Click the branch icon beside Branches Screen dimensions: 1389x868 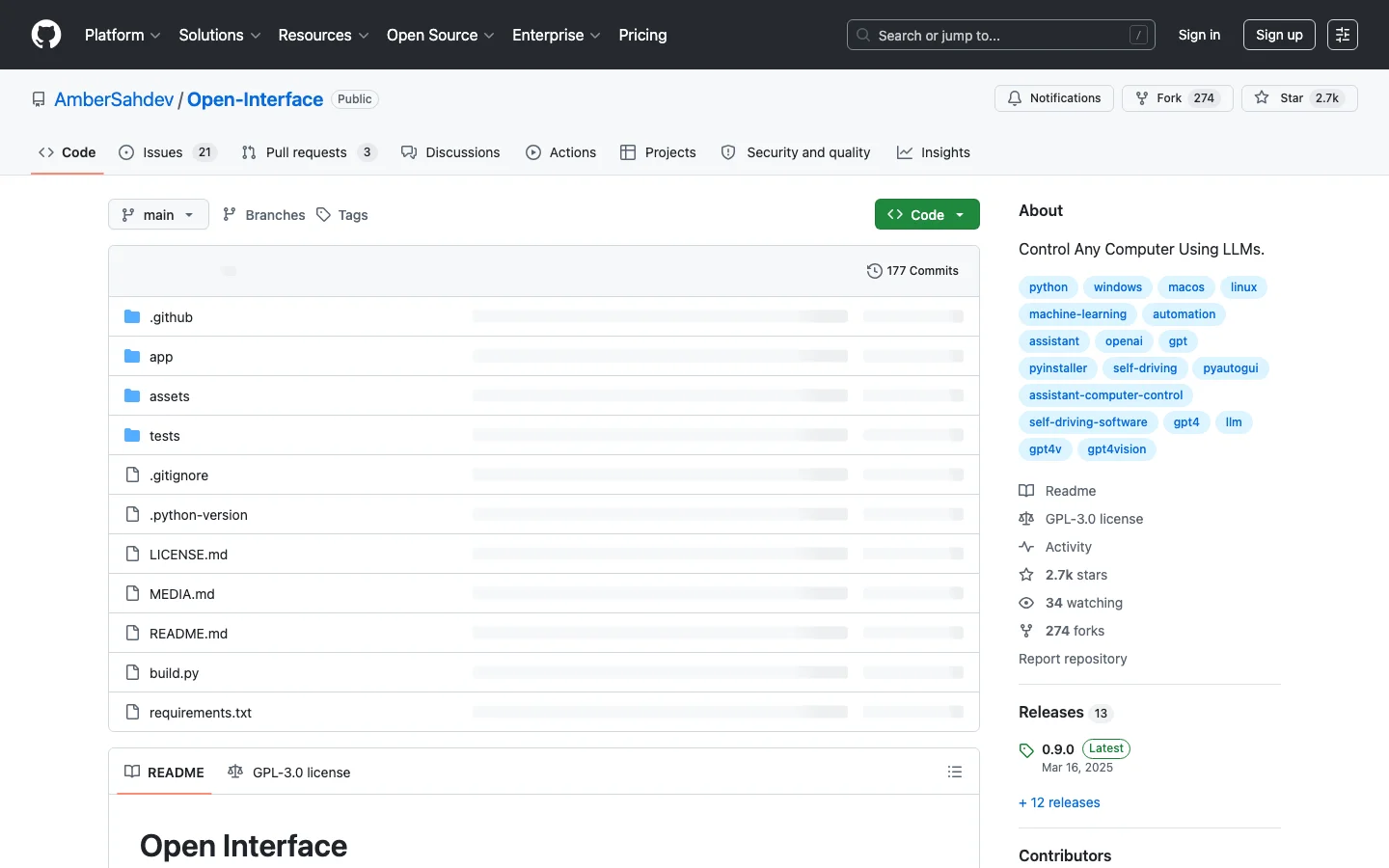pos(230,214)
